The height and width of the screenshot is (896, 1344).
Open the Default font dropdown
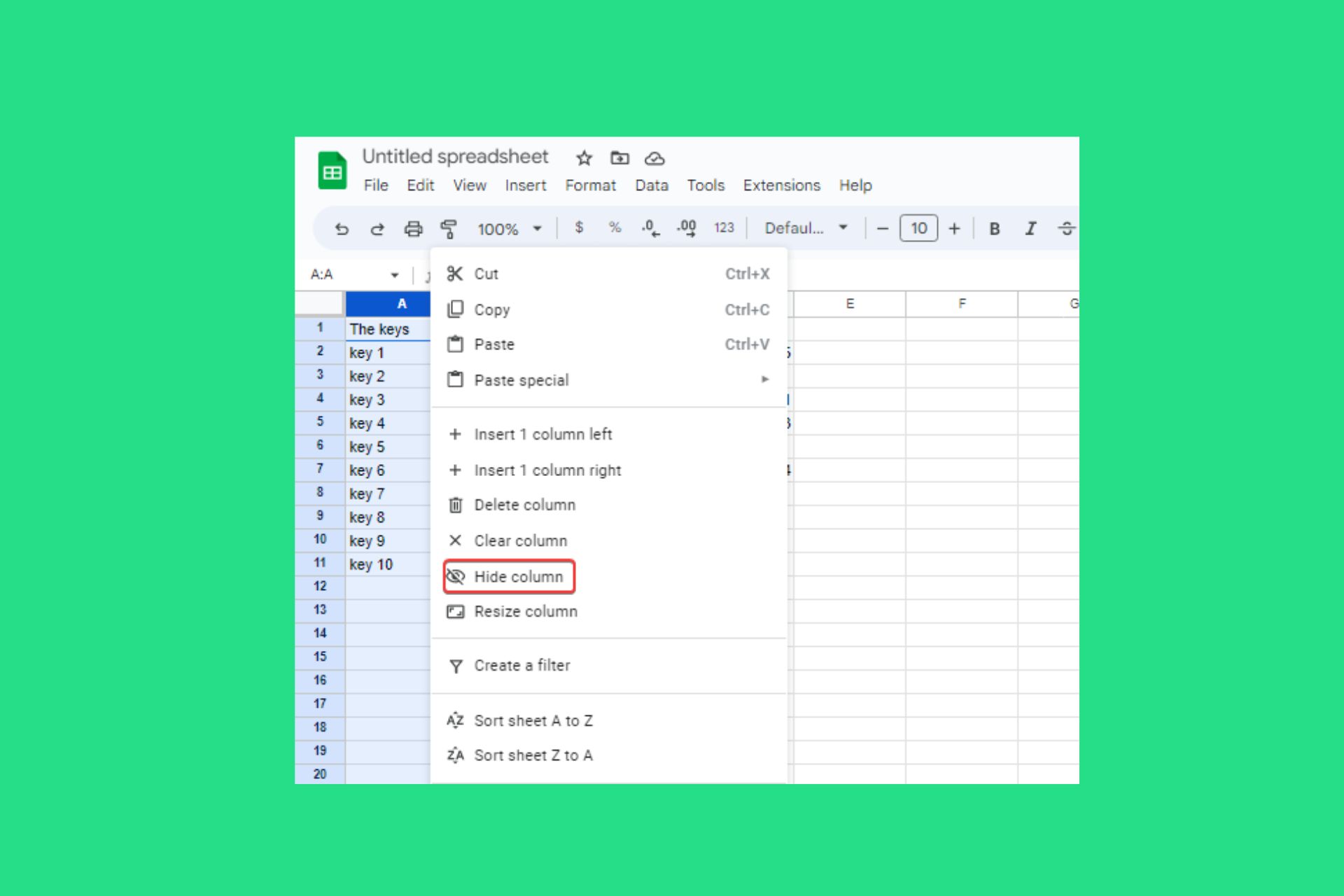point(806,228)
